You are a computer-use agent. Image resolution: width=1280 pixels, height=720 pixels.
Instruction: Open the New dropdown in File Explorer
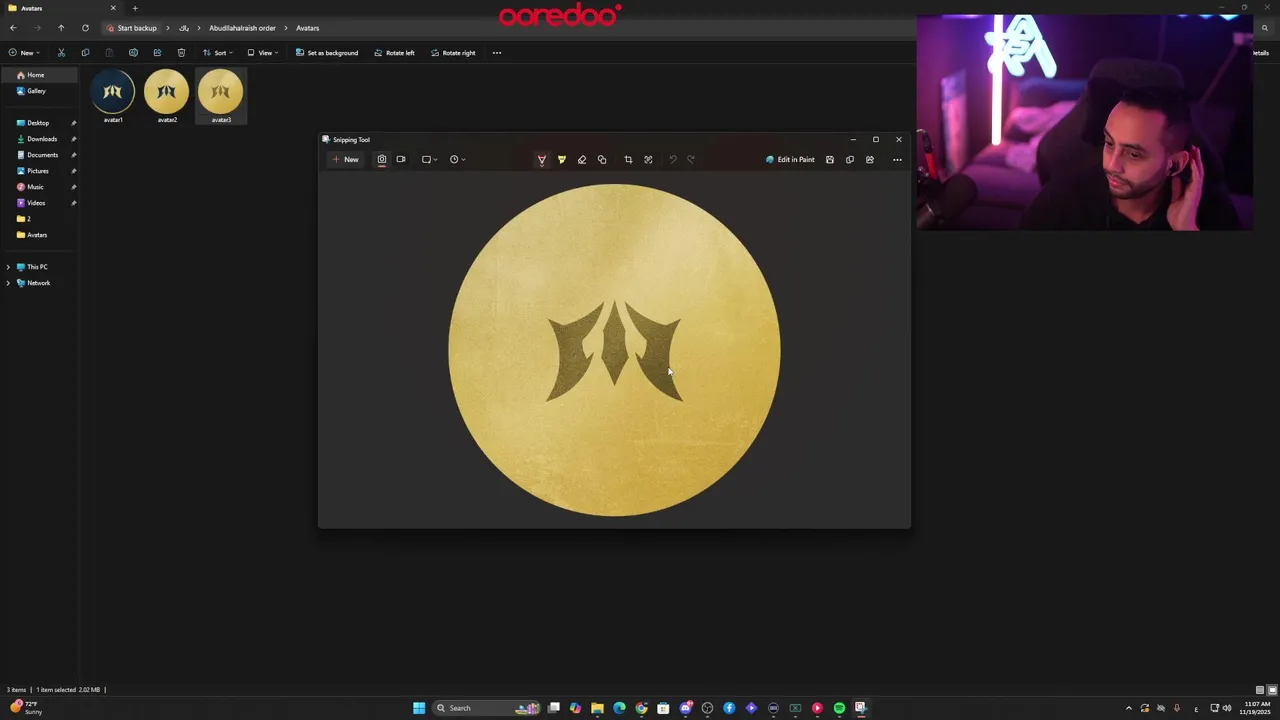pyautogui.click(x=24, y=53)
